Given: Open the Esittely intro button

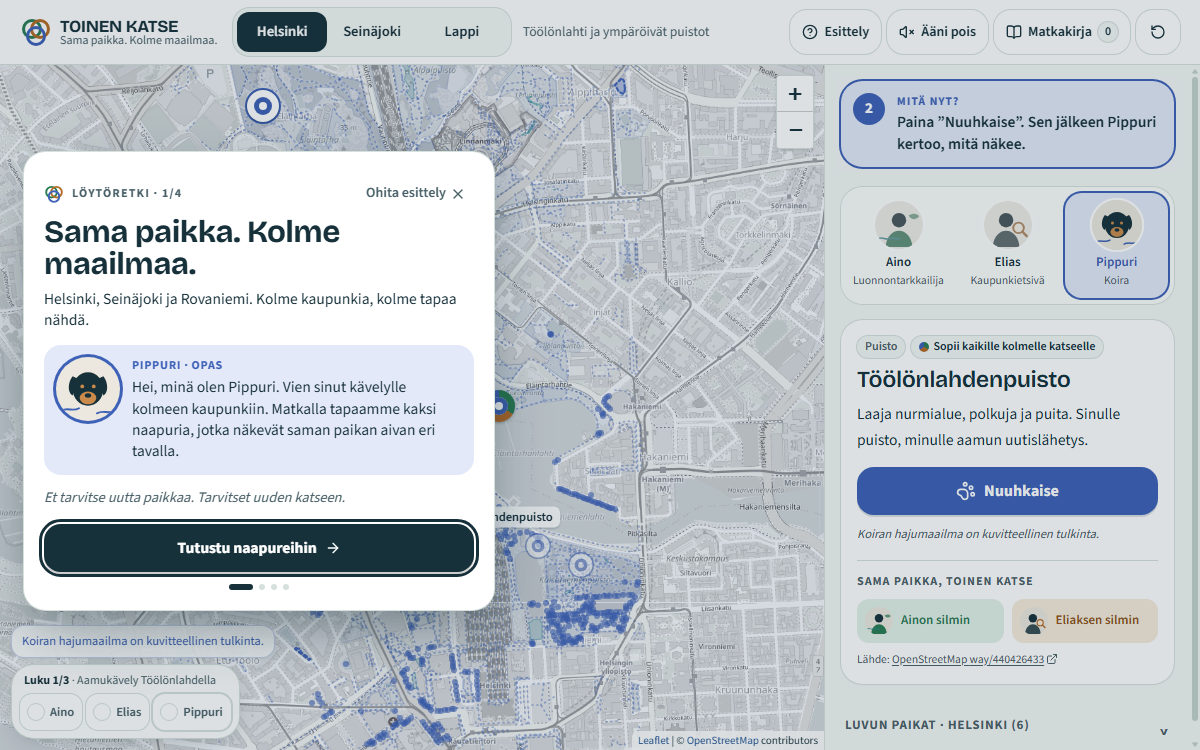Looking at the screenshot, I should (836, 32).
